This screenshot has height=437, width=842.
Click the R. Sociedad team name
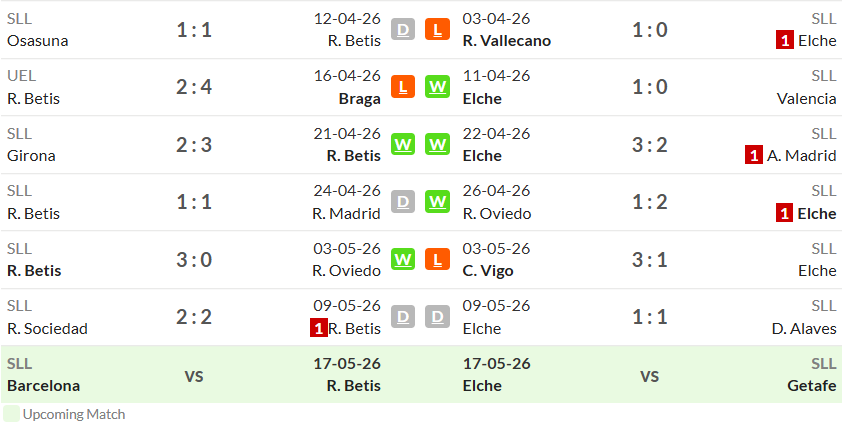[47, 328]
